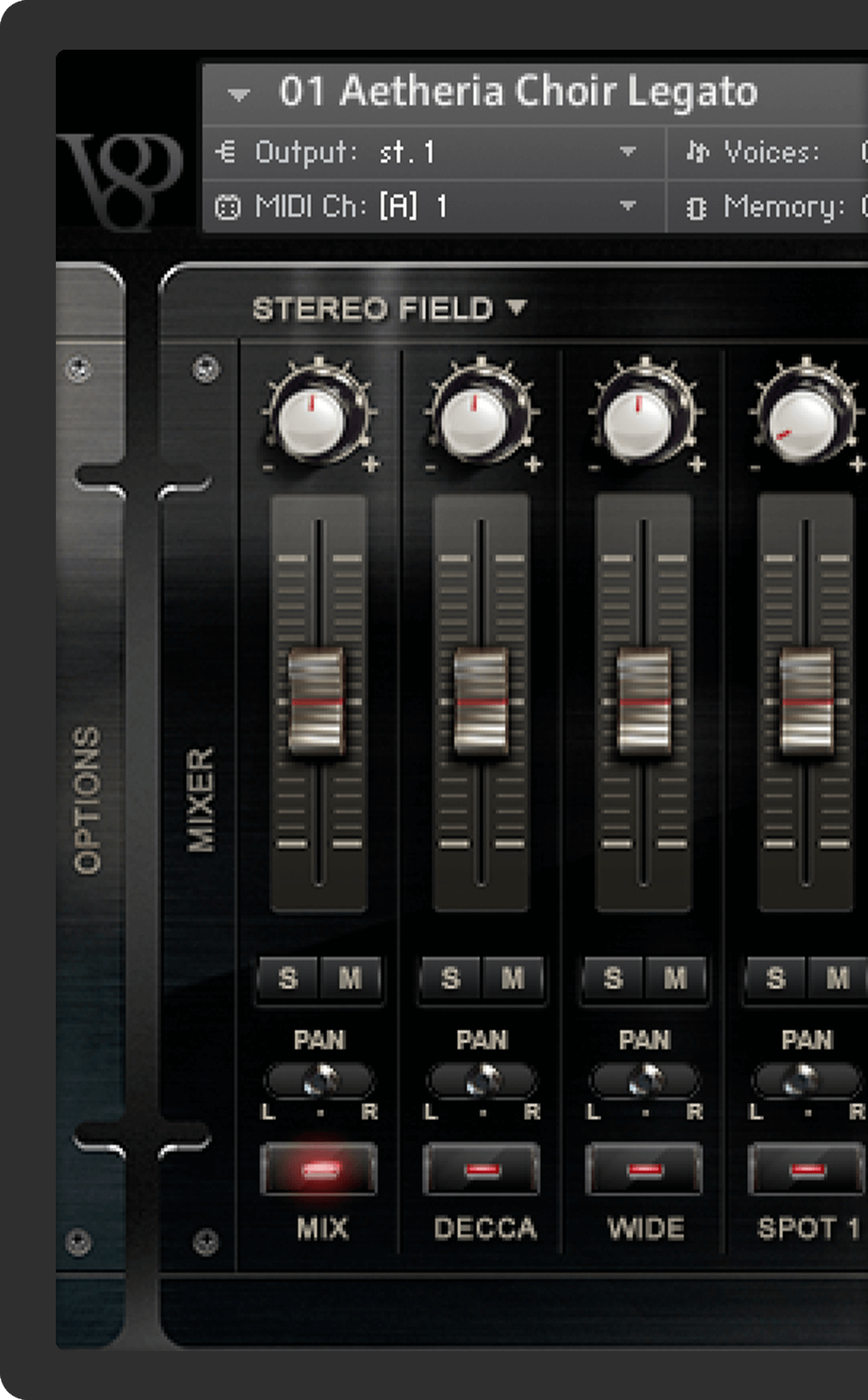Mute the WIDE channel
Screen dimensions: 868x1400
pyautogui.click(x=675, y=978)
